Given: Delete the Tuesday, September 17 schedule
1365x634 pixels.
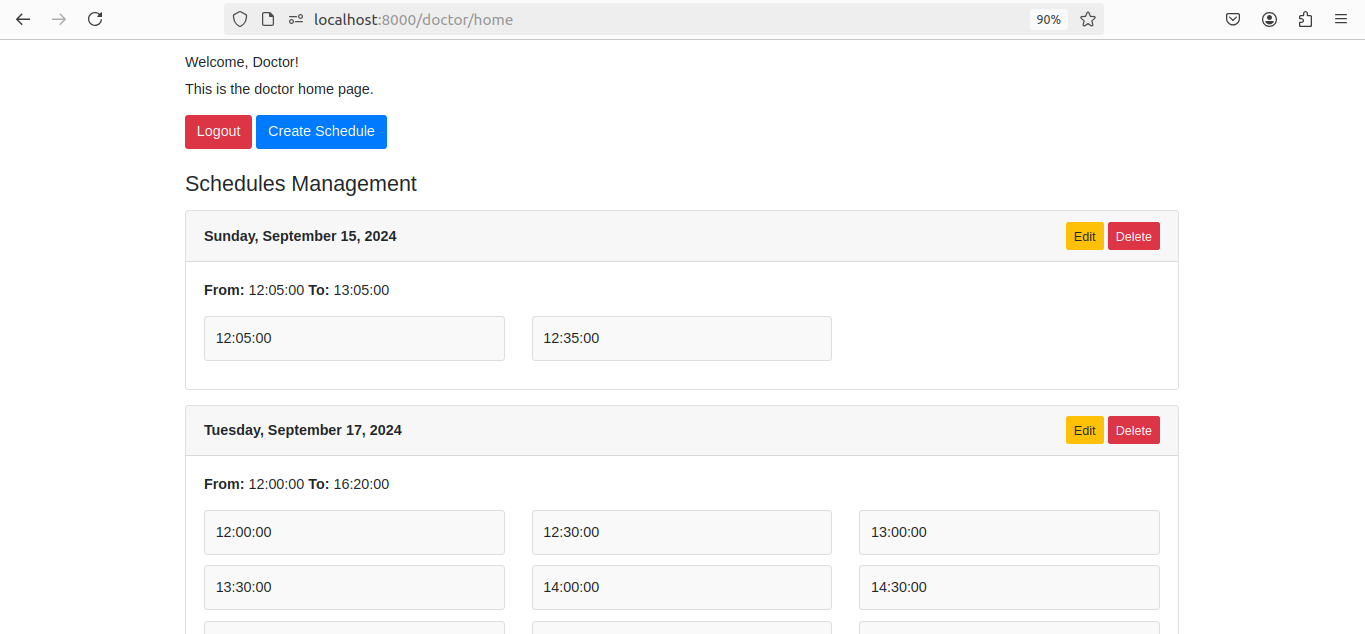Looking at the screenshot, I should [x=1133, y=430].
